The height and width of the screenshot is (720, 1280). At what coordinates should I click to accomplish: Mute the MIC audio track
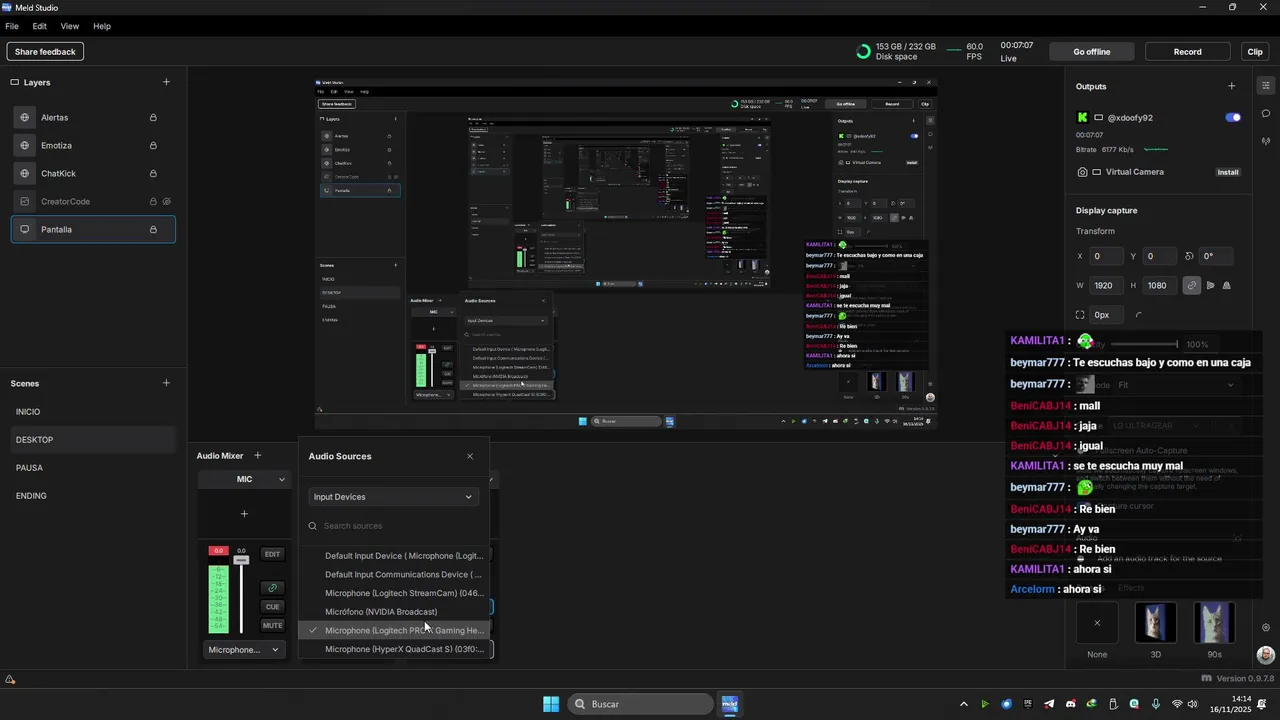tap(272, 625)
